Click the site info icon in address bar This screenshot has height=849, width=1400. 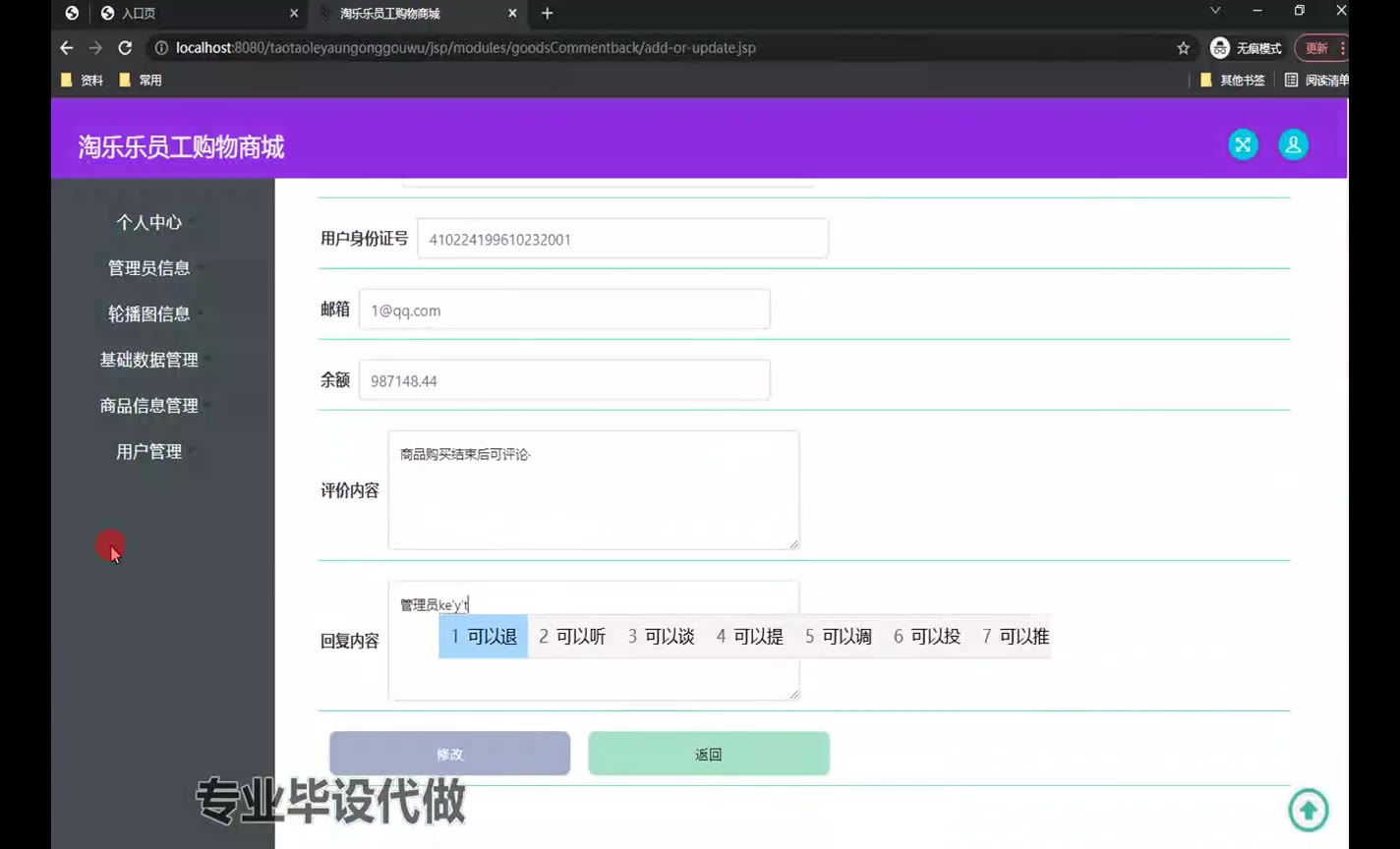coord(161,47)
